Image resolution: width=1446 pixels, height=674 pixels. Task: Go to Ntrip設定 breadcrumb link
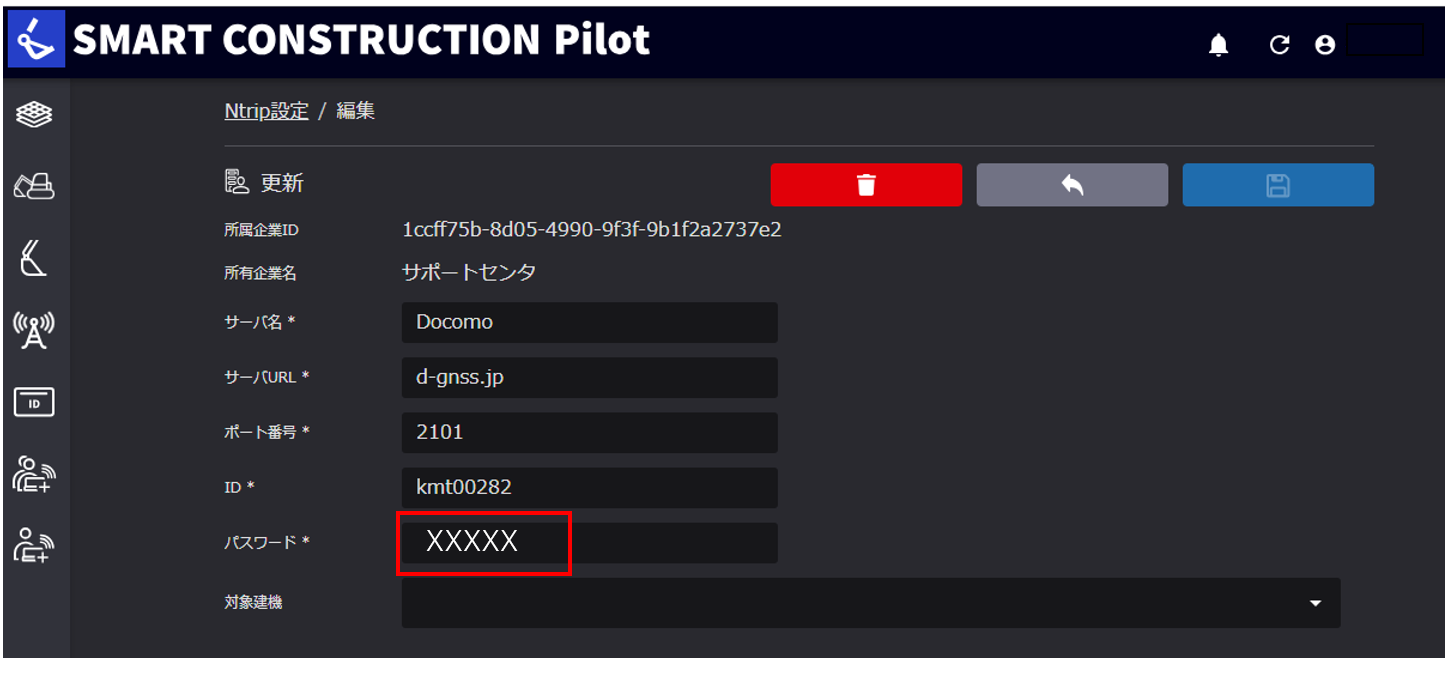(266, 111)
